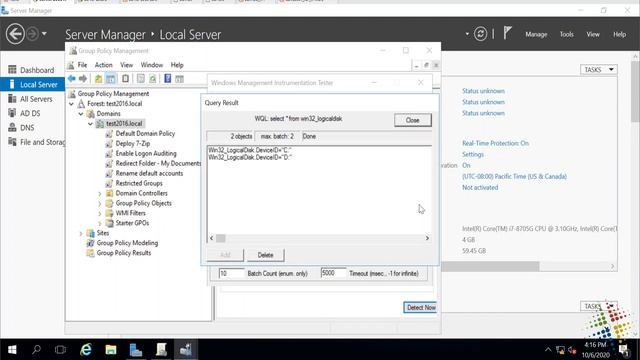
Task: Expand the Domain Controllers node
Action: pos(100,193)
